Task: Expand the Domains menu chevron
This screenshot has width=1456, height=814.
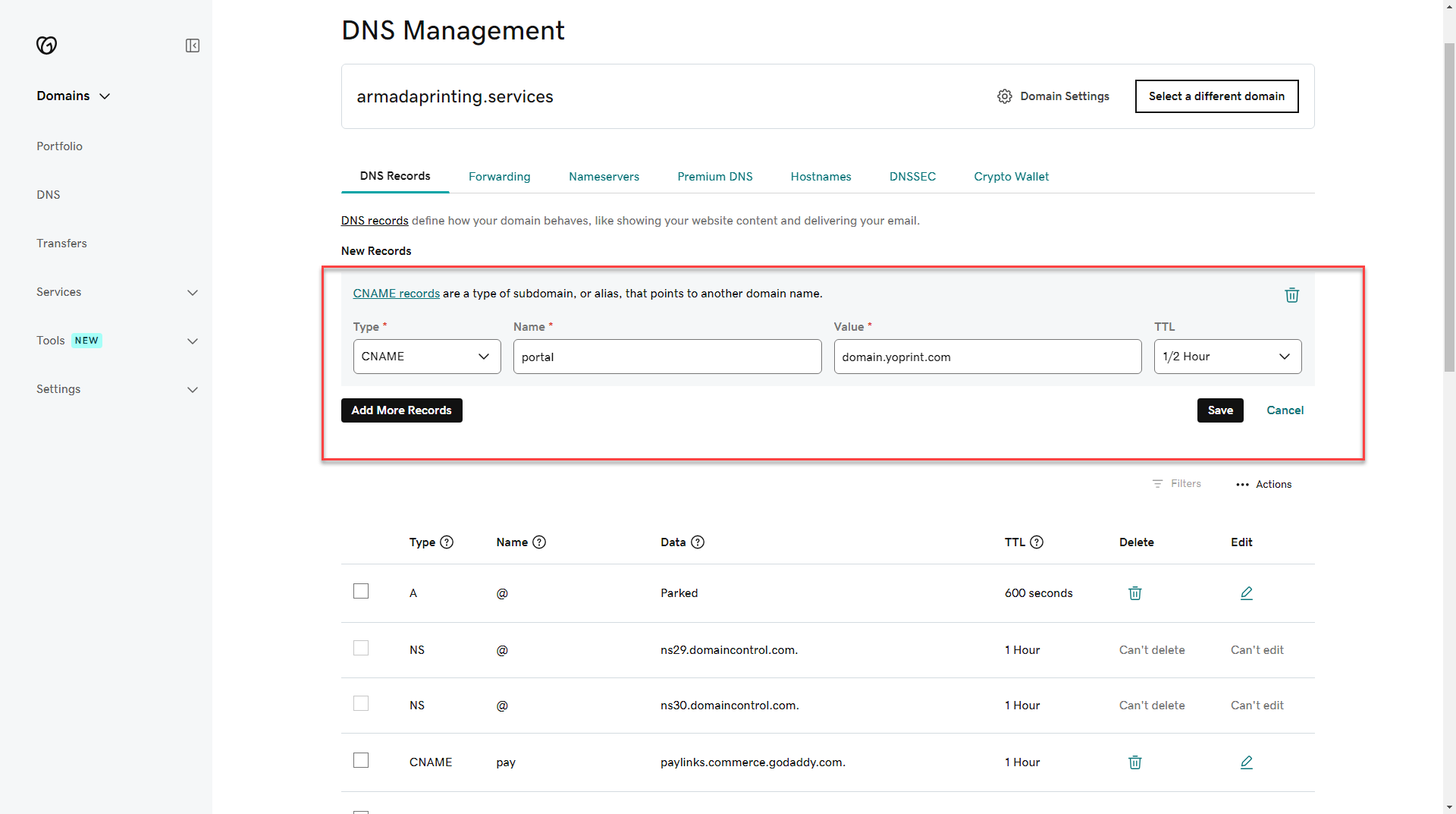Action: (105, 96)
